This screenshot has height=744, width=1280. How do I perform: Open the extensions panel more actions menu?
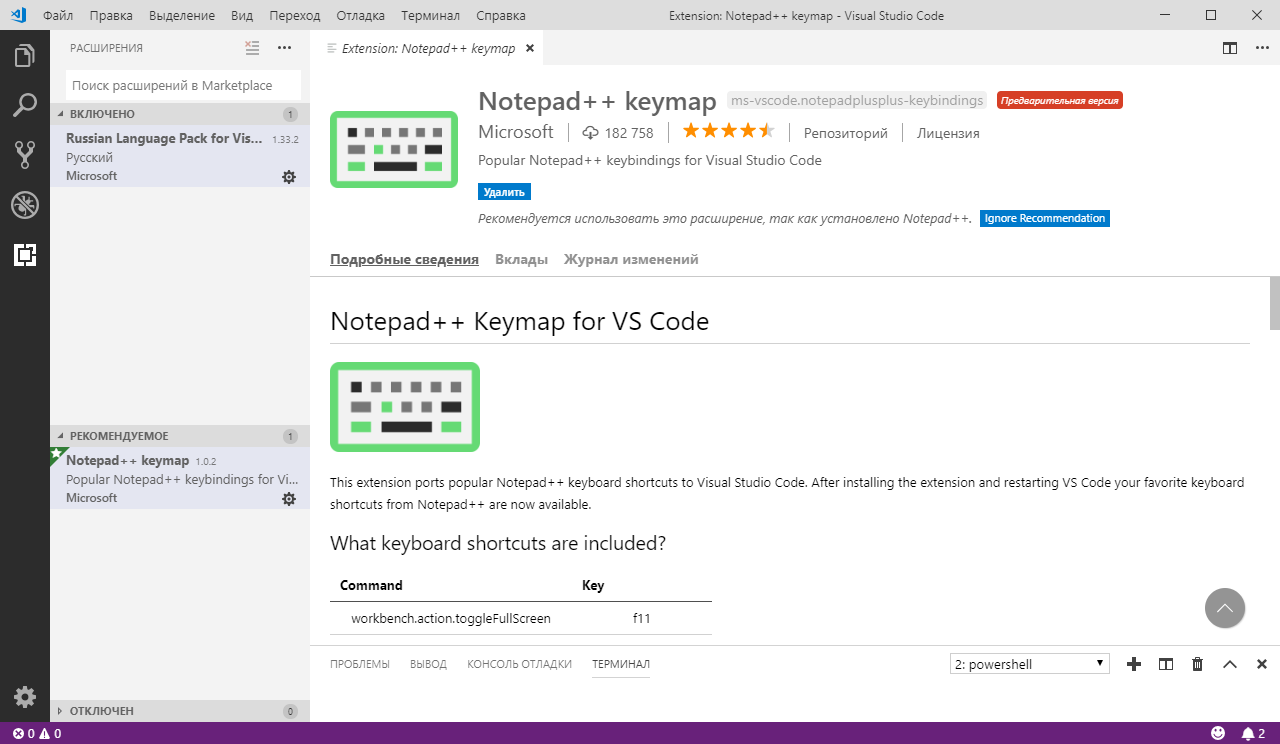pyautogui.click(x=284, y=48)
